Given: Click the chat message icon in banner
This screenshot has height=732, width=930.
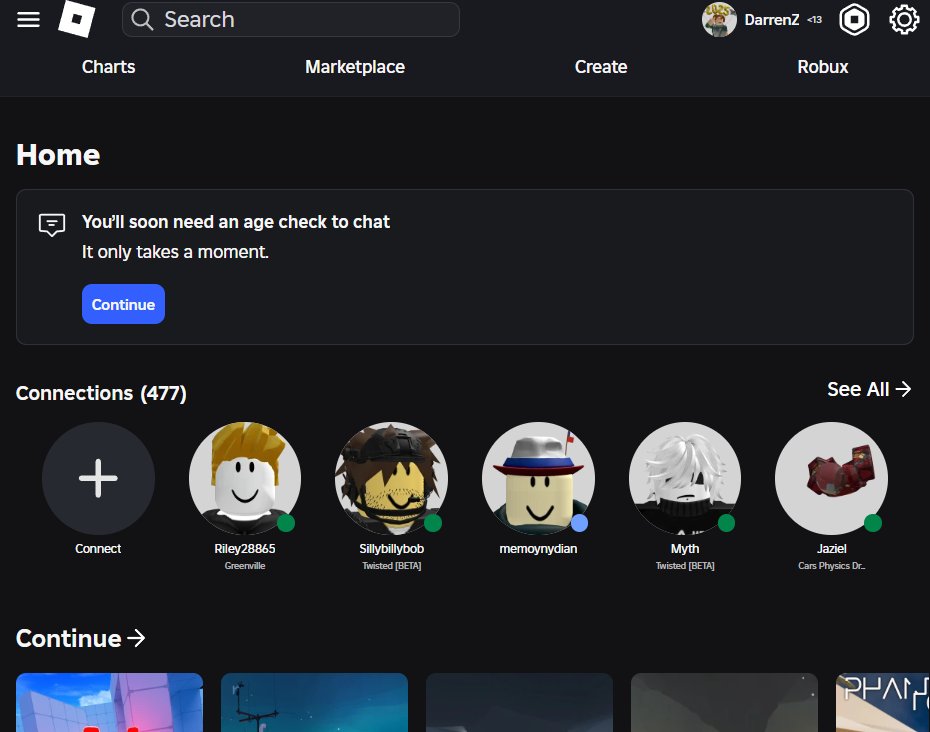Looking at the screenshot, I should pyautogui.click(x=52, y=225).
